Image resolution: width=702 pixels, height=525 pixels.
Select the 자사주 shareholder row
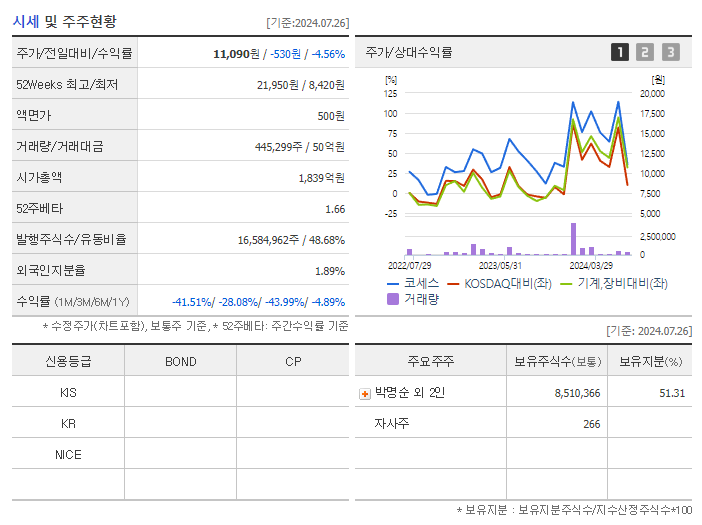tap(523, 423)
